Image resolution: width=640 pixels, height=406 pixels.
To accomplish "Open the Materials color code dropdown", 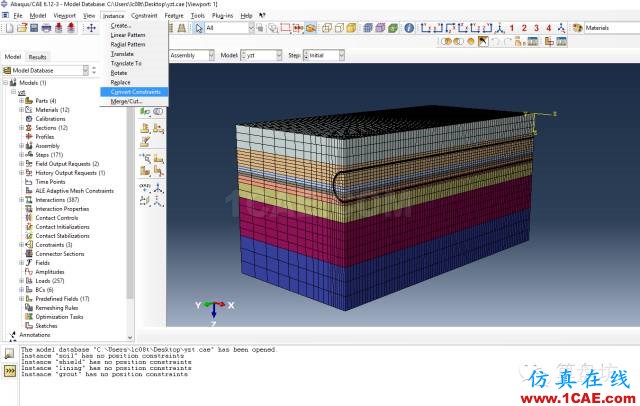I will tap(612, 28).
